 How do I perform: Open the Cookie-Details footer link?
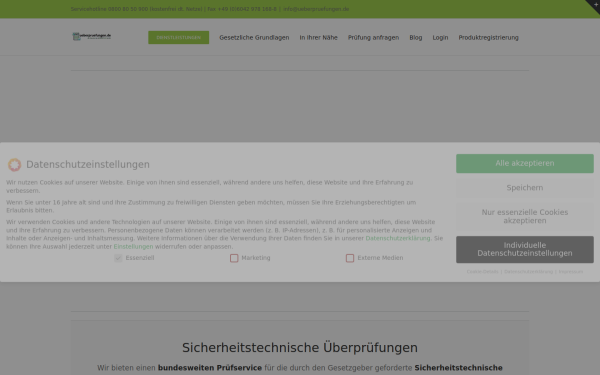pyautogui.click(x=483, y=272)
